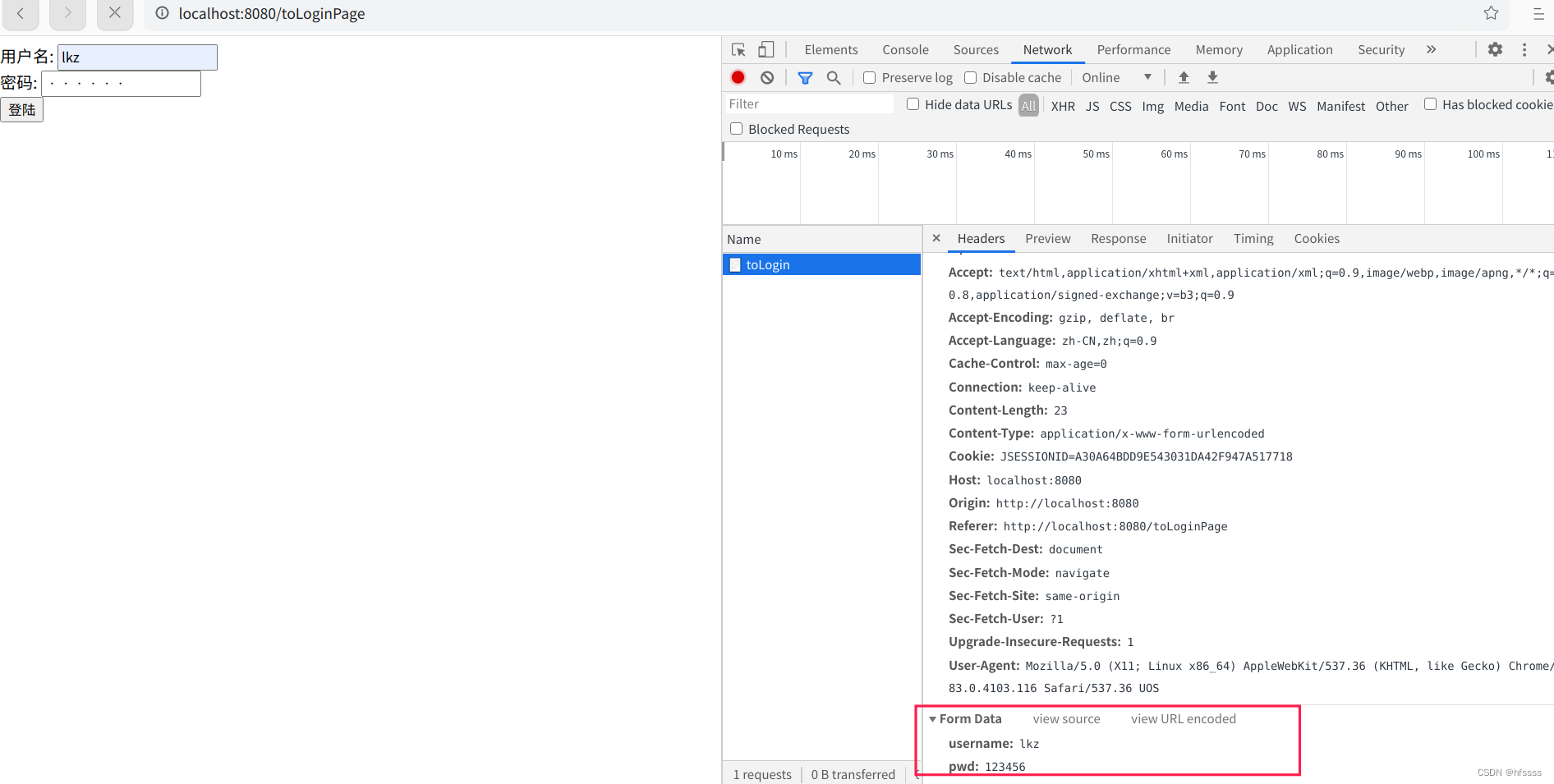Activate the inspect element picker icon
Image resolution: width=1554 pixels, height=784 pixels.
point(738,50)
